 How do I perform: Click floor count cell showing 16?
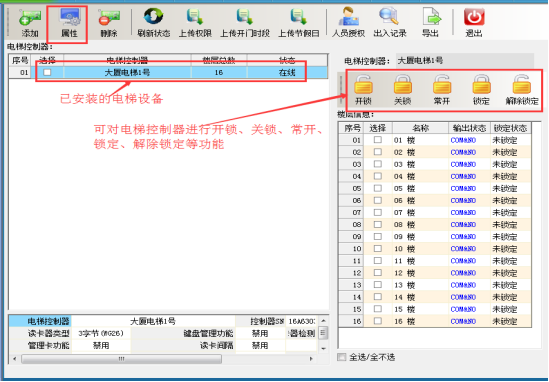[219, 72]
